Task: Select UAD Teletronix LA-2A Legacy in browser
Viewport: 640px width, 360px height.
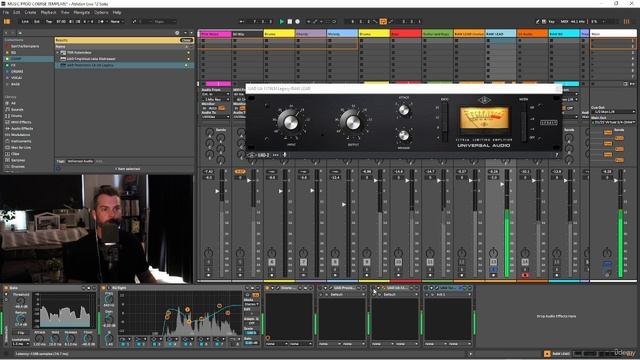Action: click(124, 65)
